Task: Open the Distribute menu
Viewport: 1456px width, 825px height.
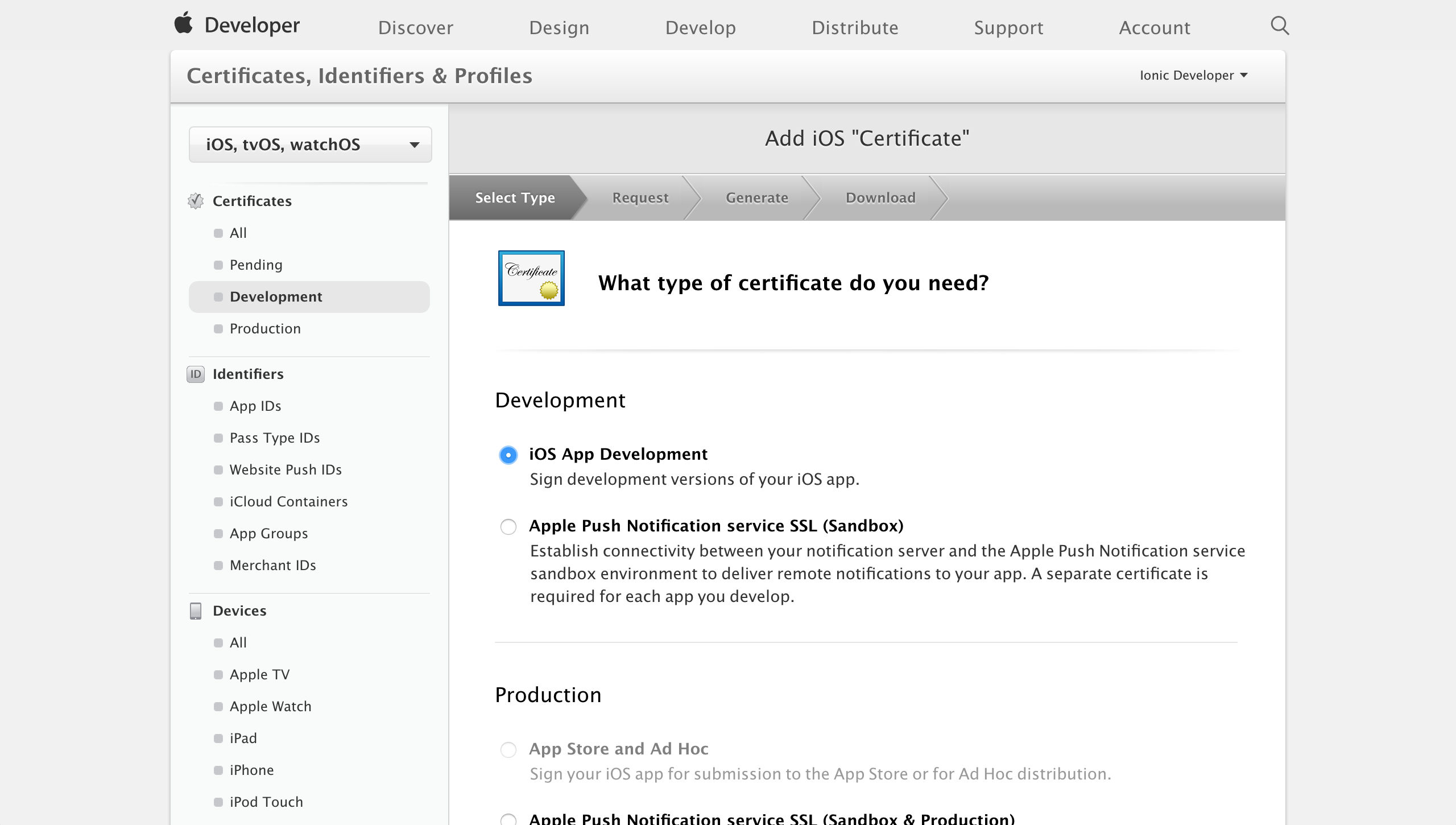Action: pos(854,27)
